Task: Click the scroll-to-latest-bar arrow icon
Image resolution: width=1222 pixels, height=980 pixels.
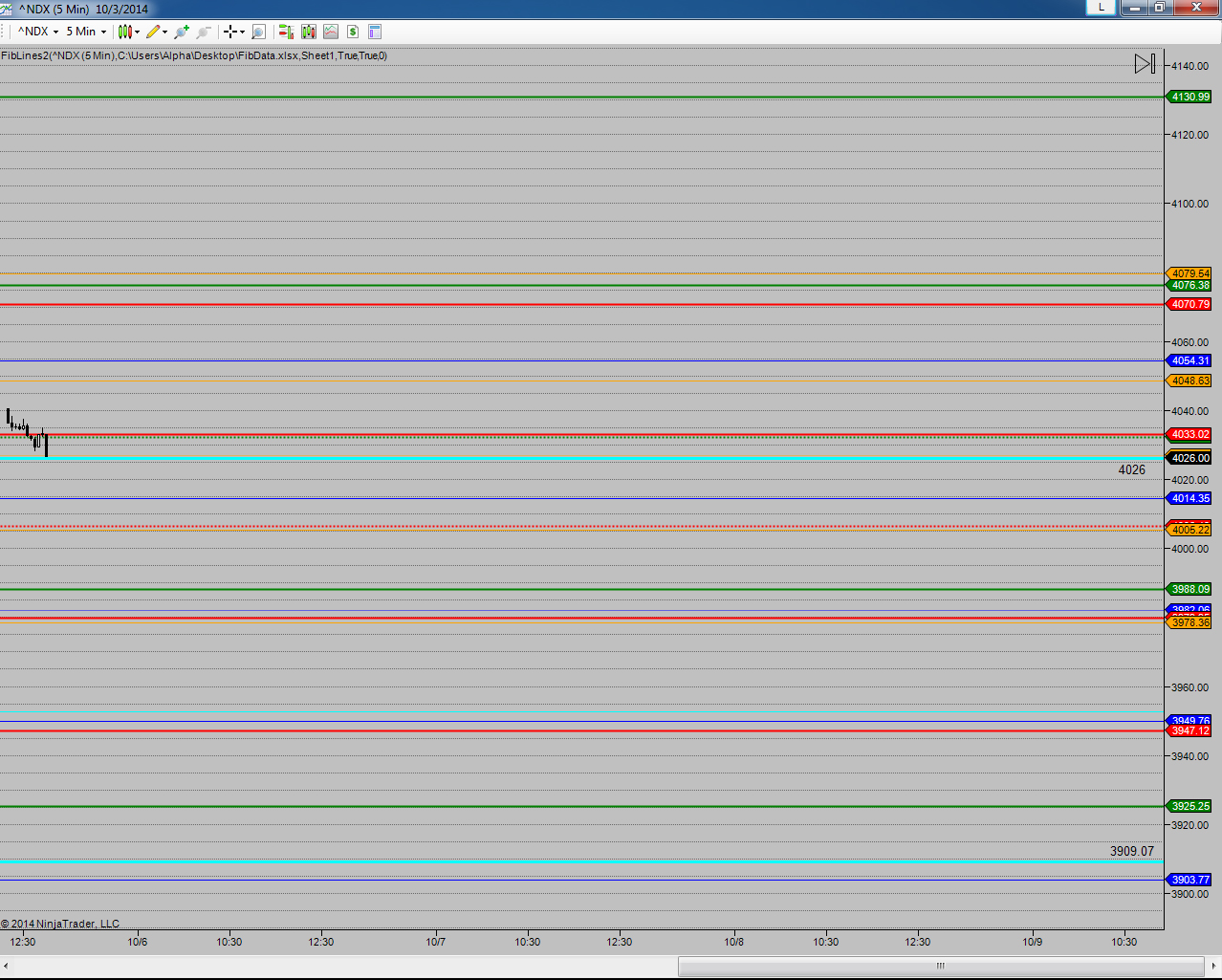Action: [x=1145, y=64]
